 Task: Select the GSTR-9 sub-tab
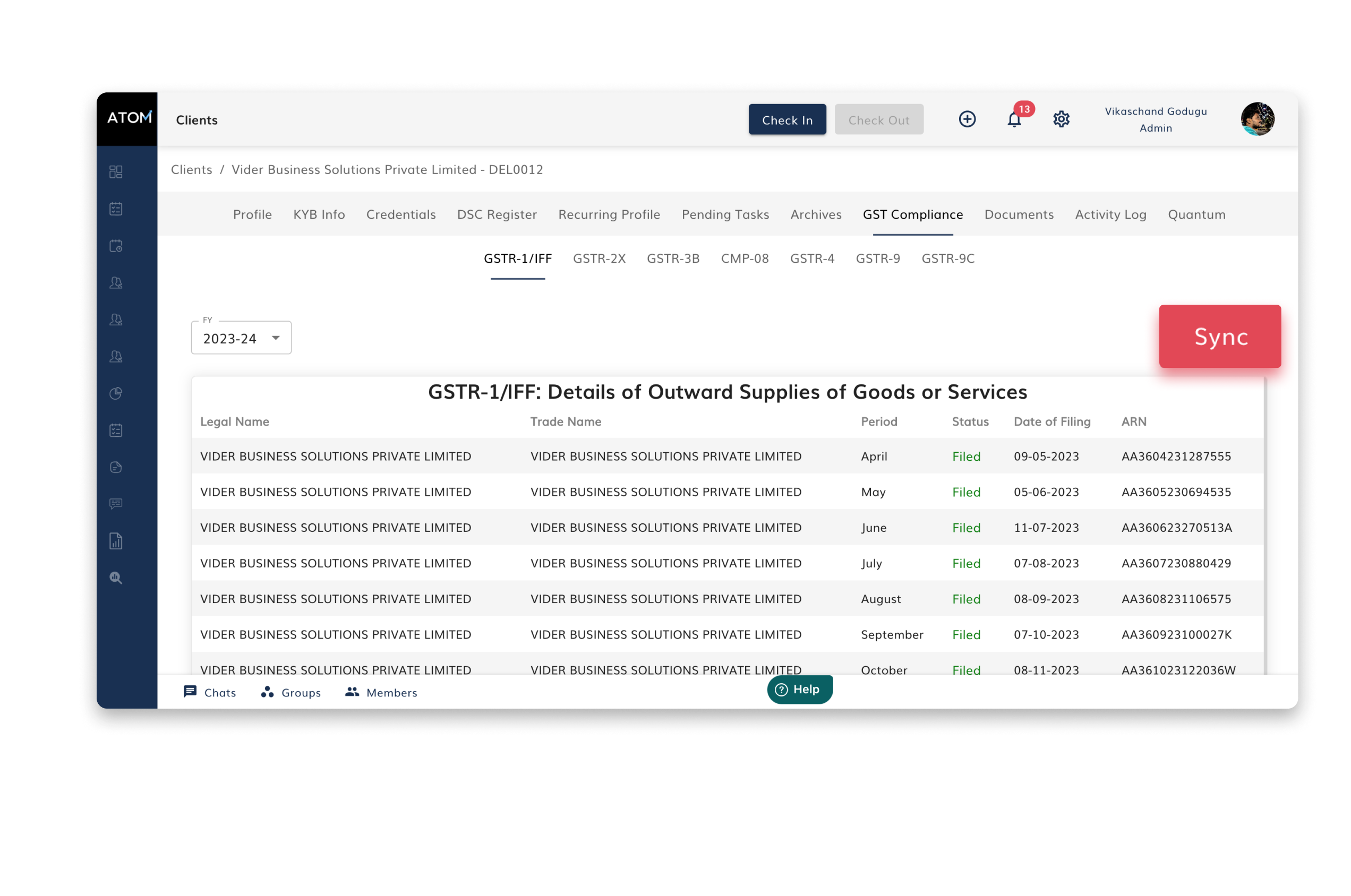pyautogui.click(x=878, y=259)
